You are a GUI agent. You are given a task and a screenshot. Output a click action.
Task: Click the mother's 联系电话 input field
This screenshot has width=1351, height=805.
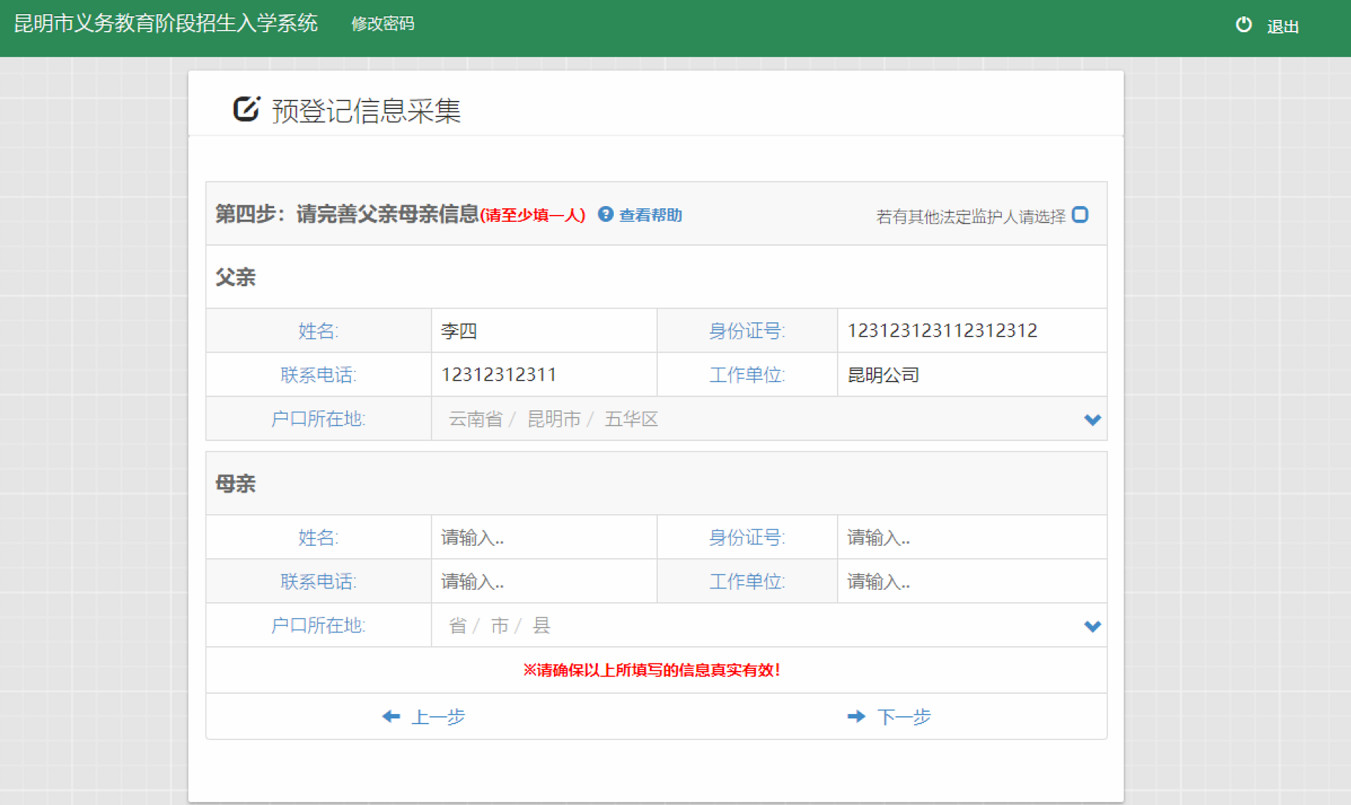click(544, 581)
